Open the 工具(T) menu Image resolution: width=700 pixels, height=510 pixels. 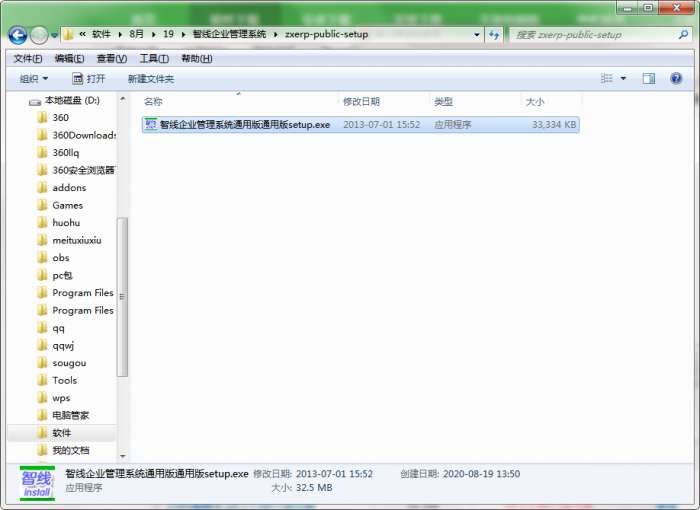pyautogui.click(x=154, y=59)
